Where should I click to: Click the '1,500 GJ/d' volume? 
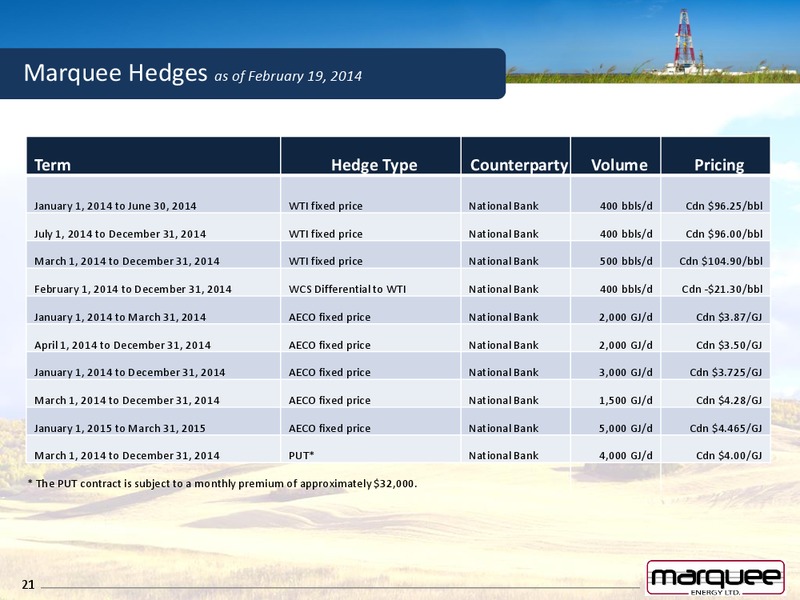pyautogui.click(x=626, y=401)
